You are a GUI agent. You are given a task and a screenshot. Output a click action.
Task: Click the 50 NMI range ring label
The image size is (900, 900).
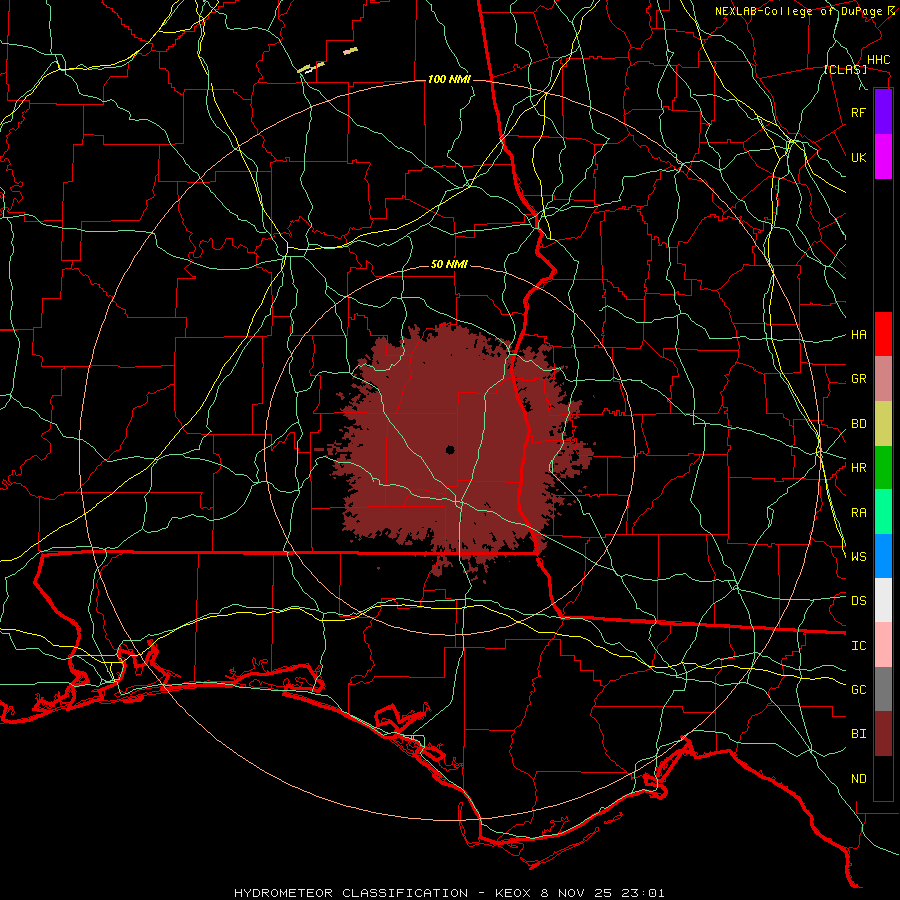click(449, 265)
